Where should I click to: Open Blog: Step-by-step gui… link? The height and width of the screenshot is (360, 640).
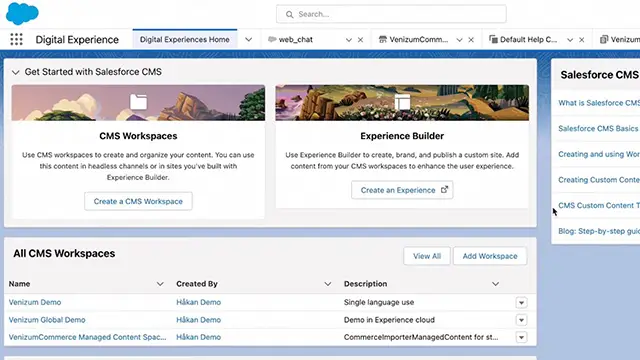pyautogui.click(x=599, y=231)
